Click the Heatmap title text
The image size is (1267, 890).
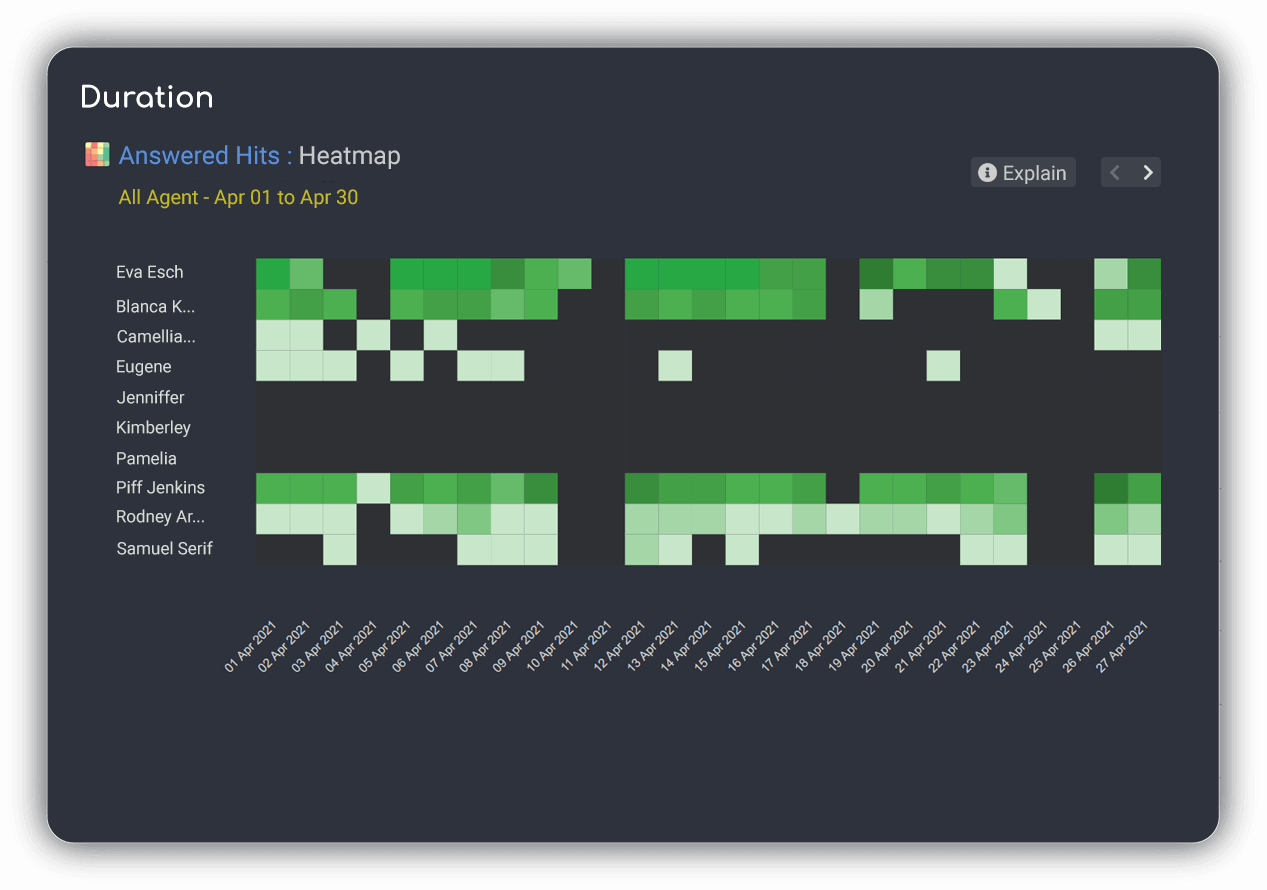349,156
